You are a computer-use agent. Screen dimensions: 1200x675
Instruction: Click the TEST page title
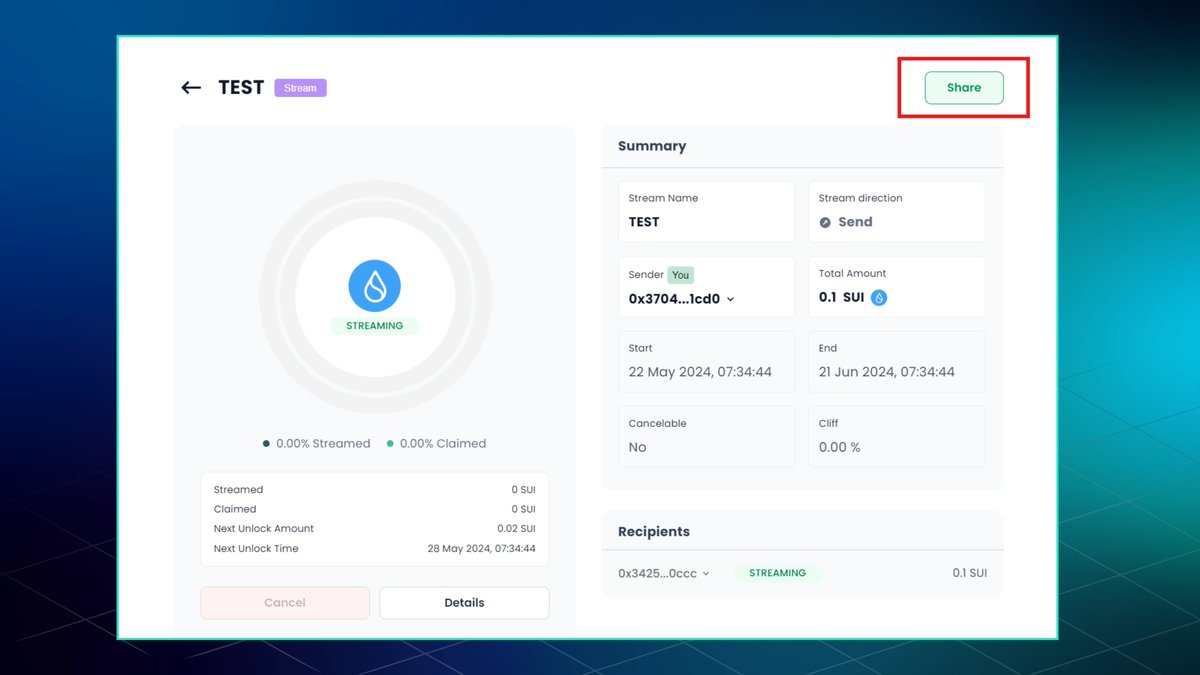pyautogui.click(x=241, y=88)
